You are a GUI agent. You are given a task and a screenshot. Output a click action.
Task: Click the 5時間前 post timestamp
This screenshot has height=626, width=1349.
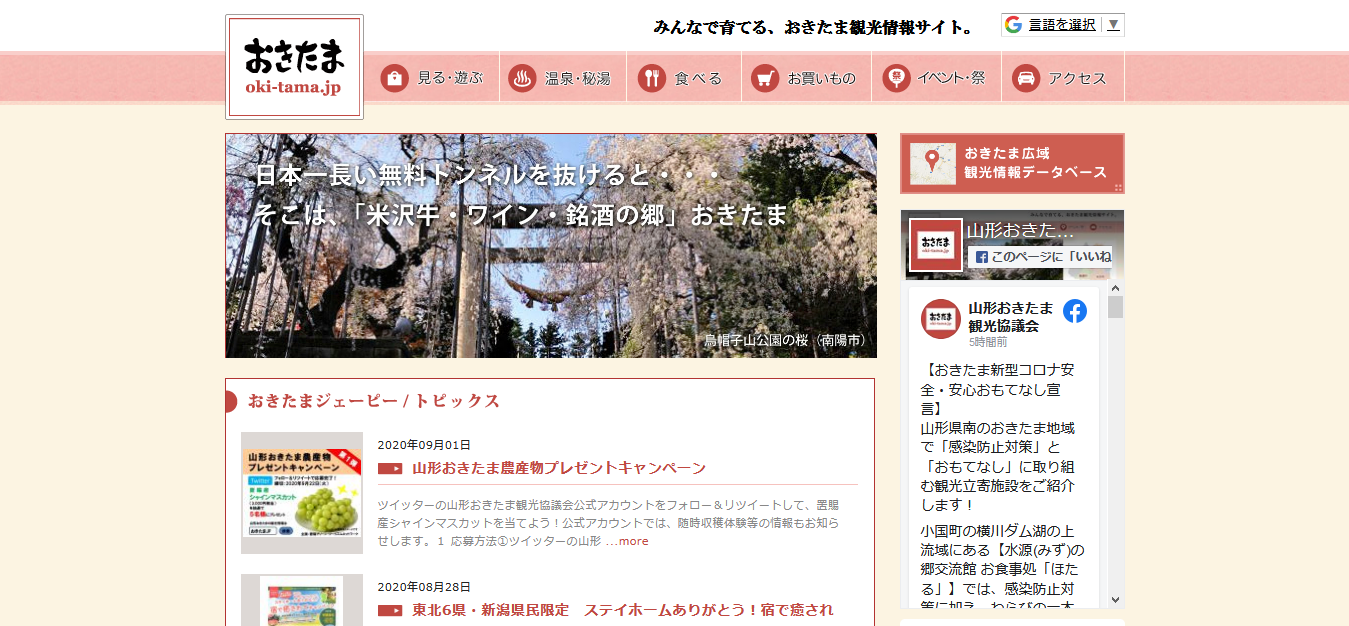click(x=988, y=342)
